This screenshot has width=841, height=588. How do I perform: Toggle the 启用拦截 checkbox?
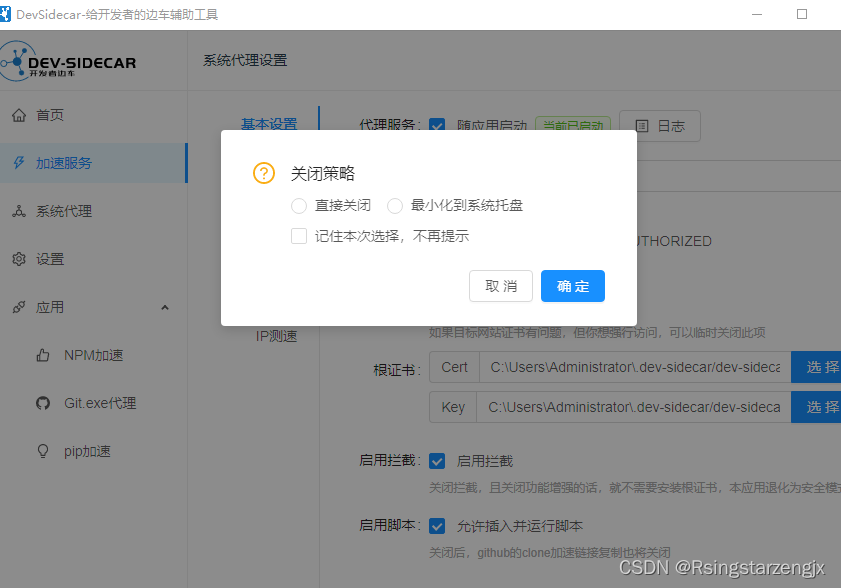[437, 461]
